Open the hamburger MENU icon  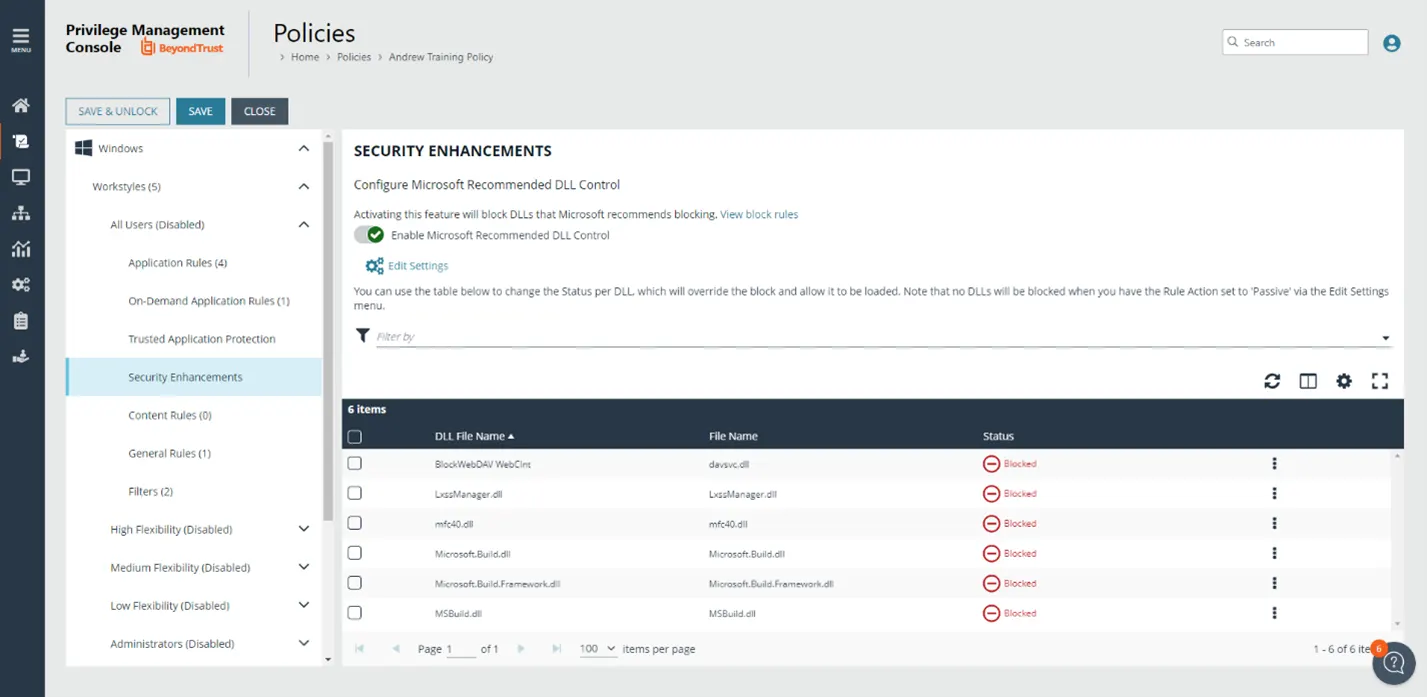click(21, 41)
